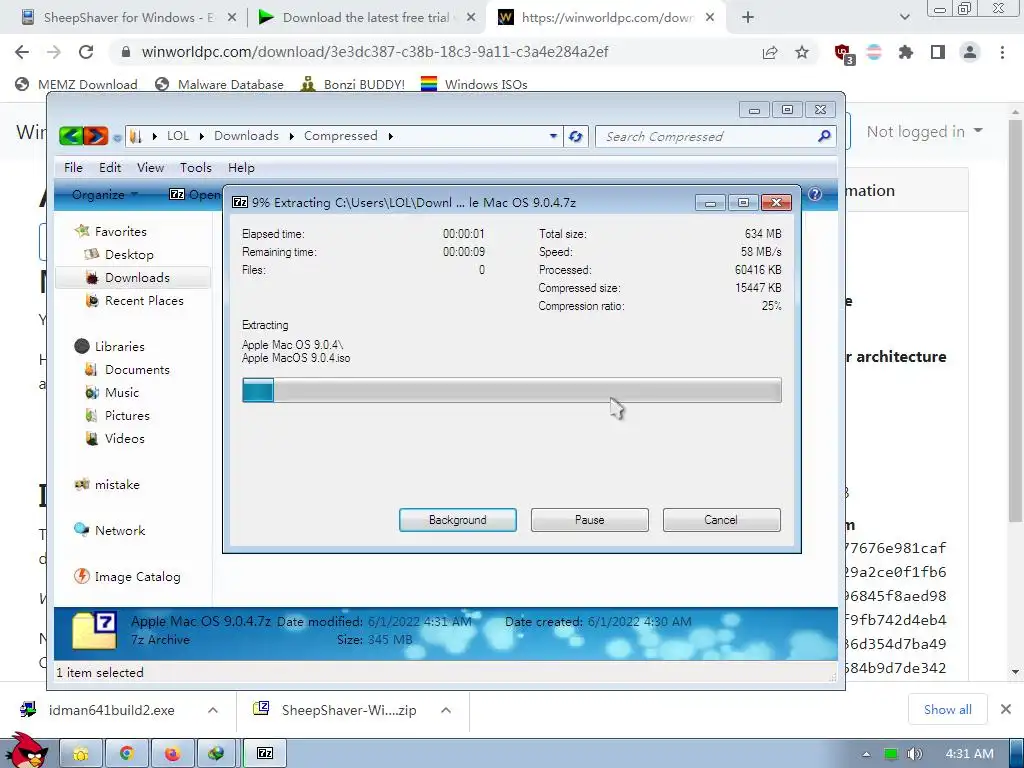Open the Tools menu in Explorer
The image size is (1024, 768).
[196, 168]
